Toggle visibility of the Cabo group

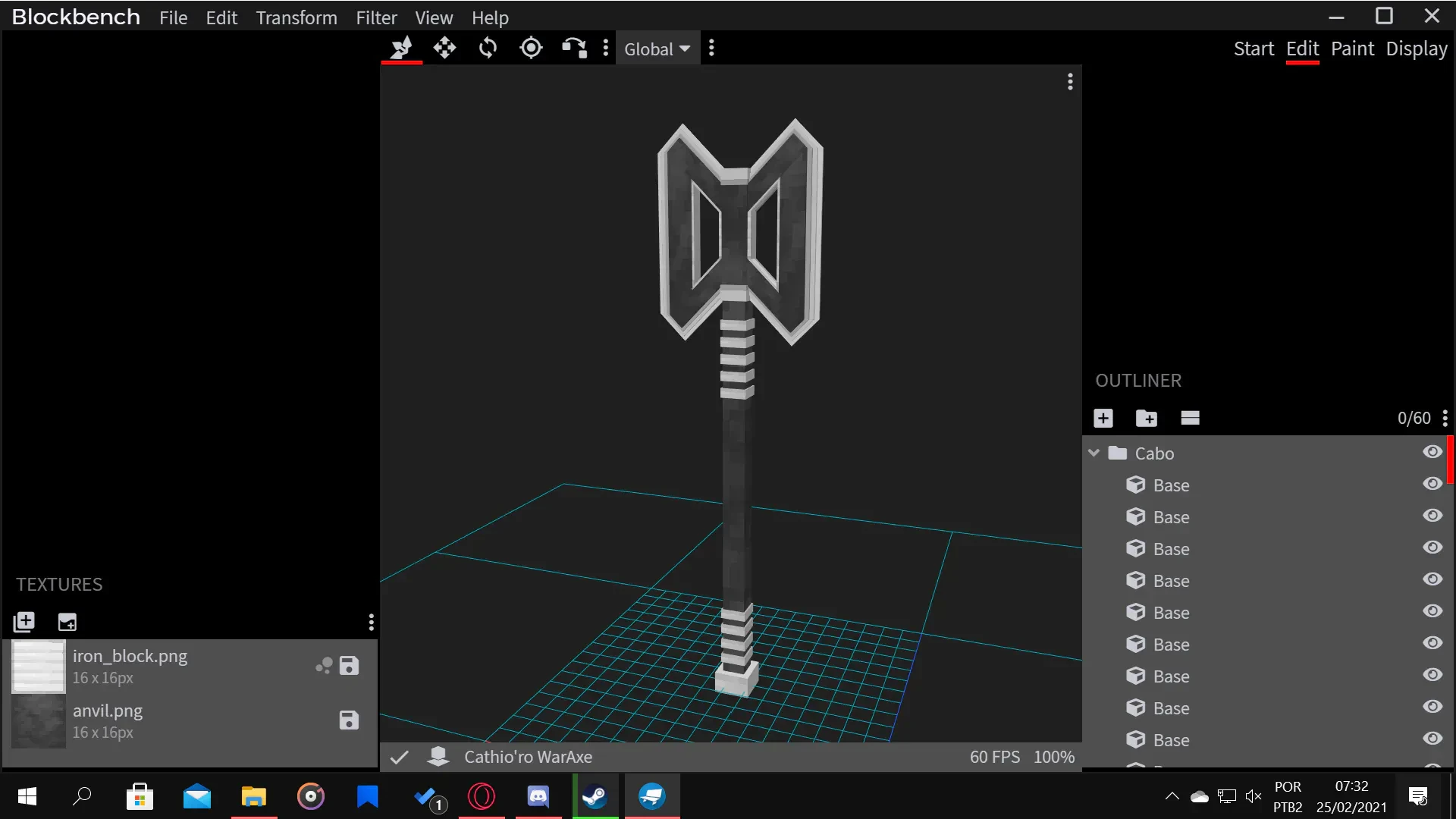click(x=1432, y=452)
